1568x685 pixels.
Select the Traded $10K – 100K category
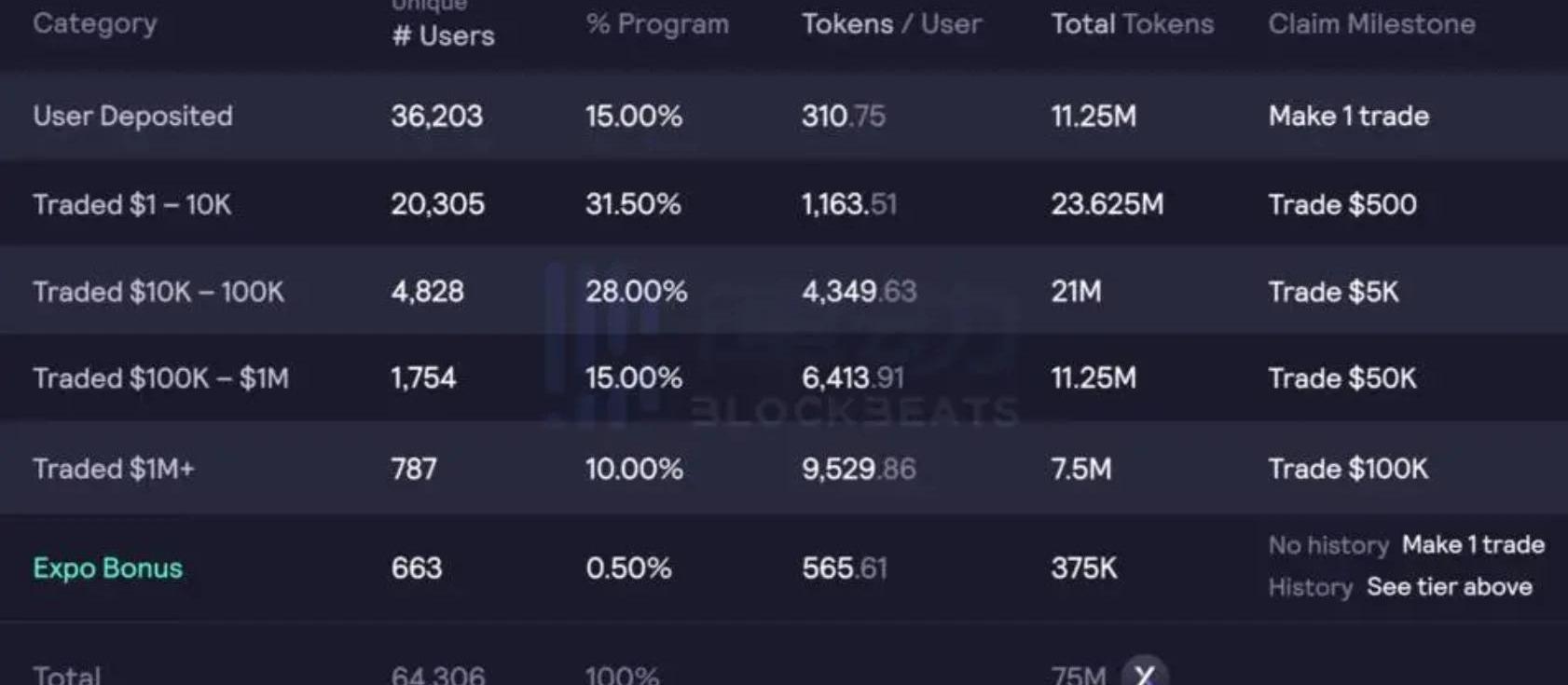[158, 292]
